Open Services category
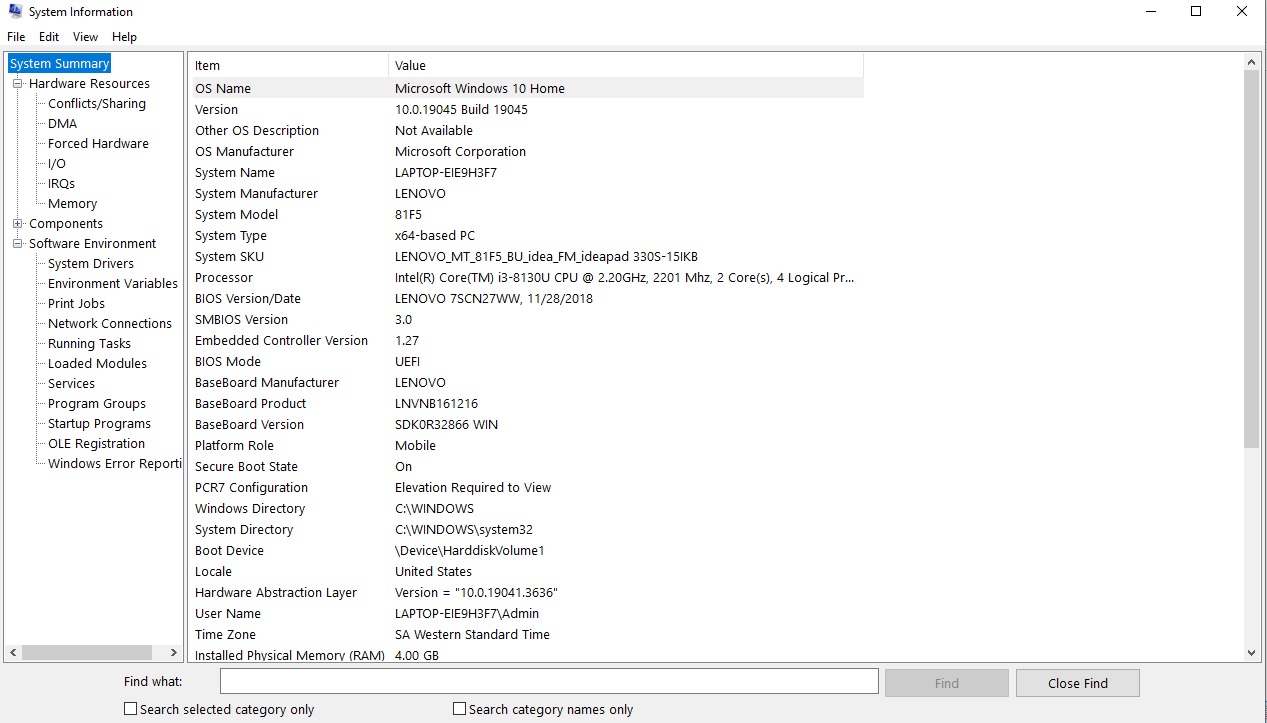Screen dimensions: 1267x723 (71, 384)
